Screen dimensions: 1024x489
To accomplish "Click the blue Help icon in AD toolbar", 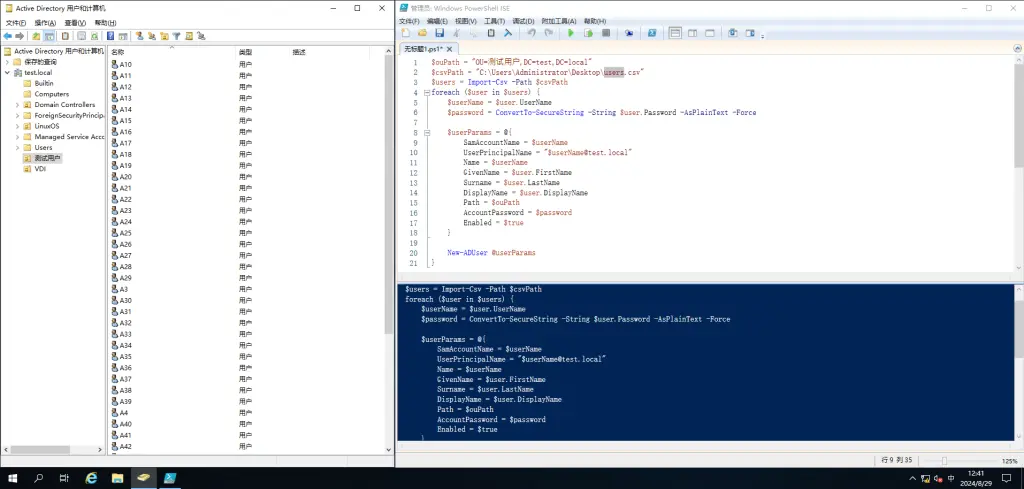I will (110, 36).
